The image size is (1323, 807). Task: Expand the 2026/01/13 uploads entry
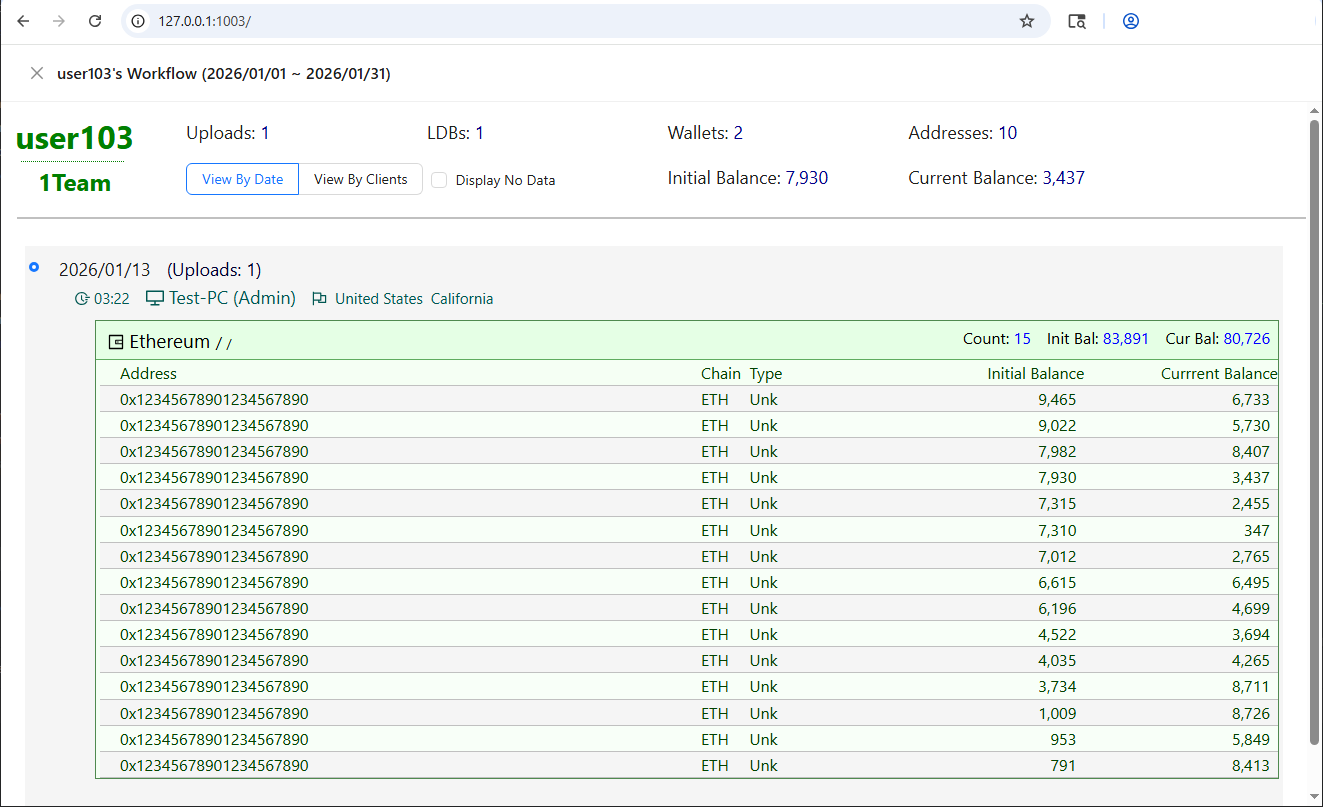pos(160,270)
